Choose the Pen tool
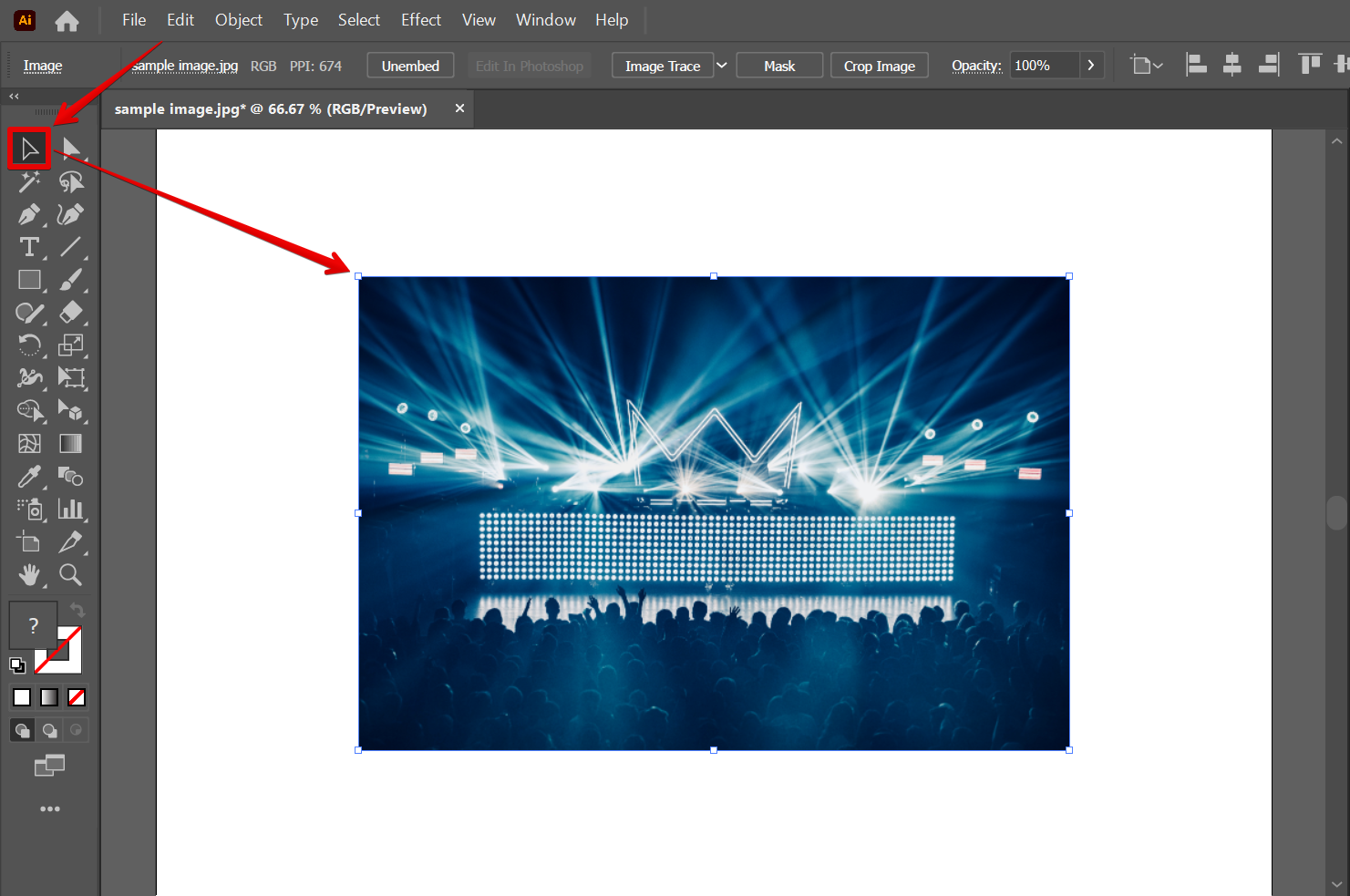The height and width of the screenshot is (896, 1350). 29,215
